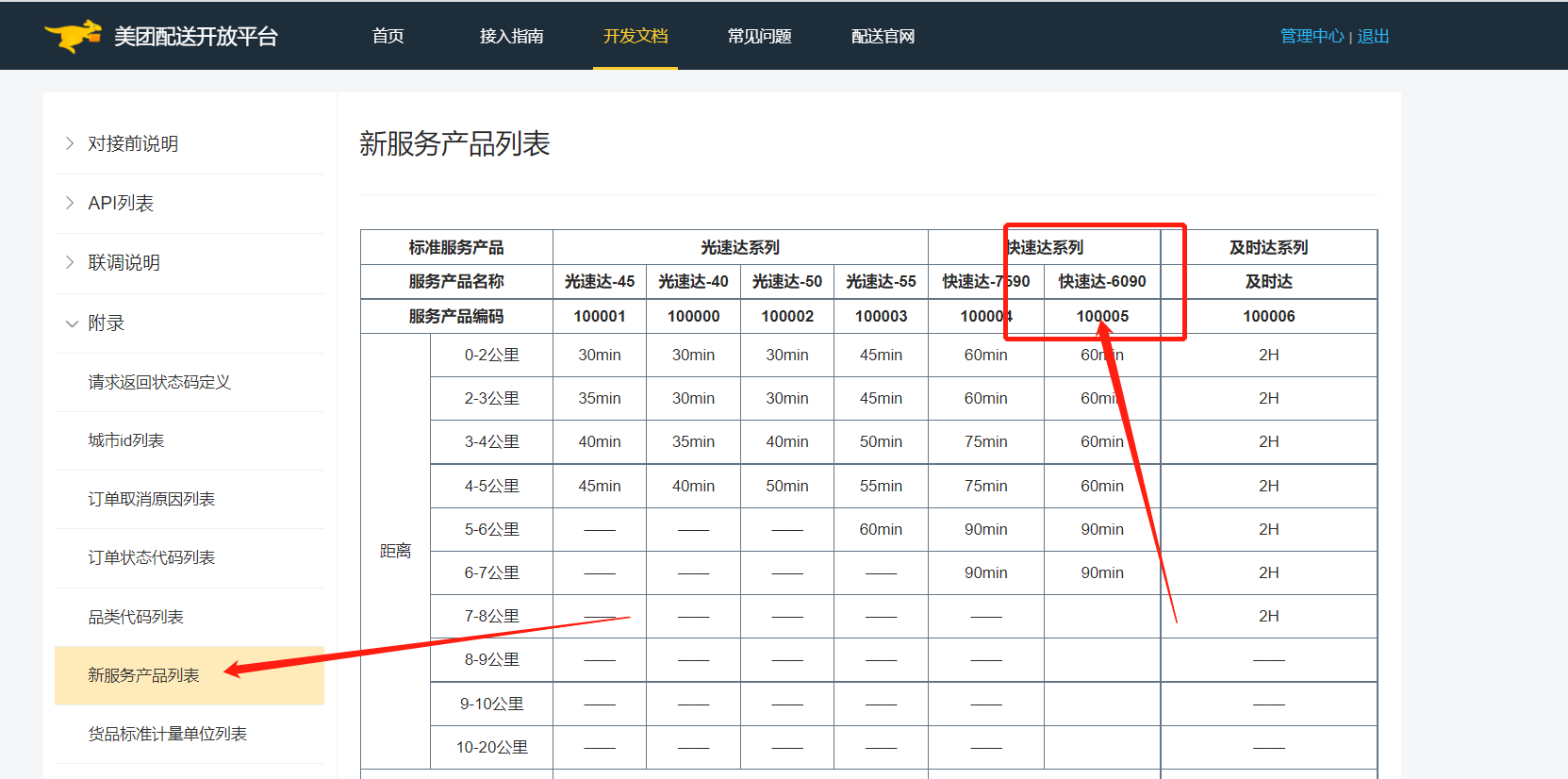Click 55min in the 4-5公里 row
This screenshot has height=779, width=1568.
point(881,486)
